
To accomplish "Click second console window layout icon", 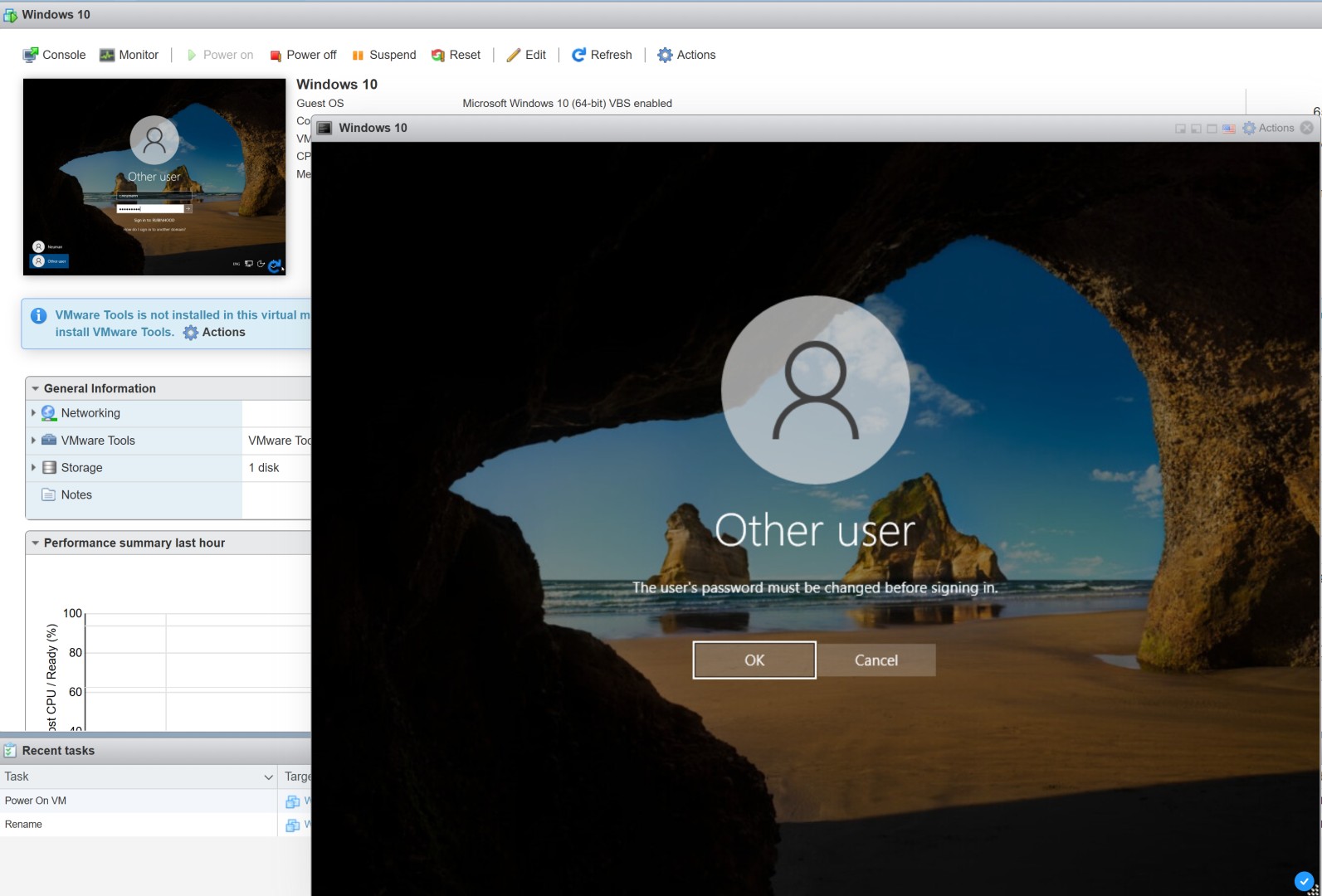I will click(1196, 129).
